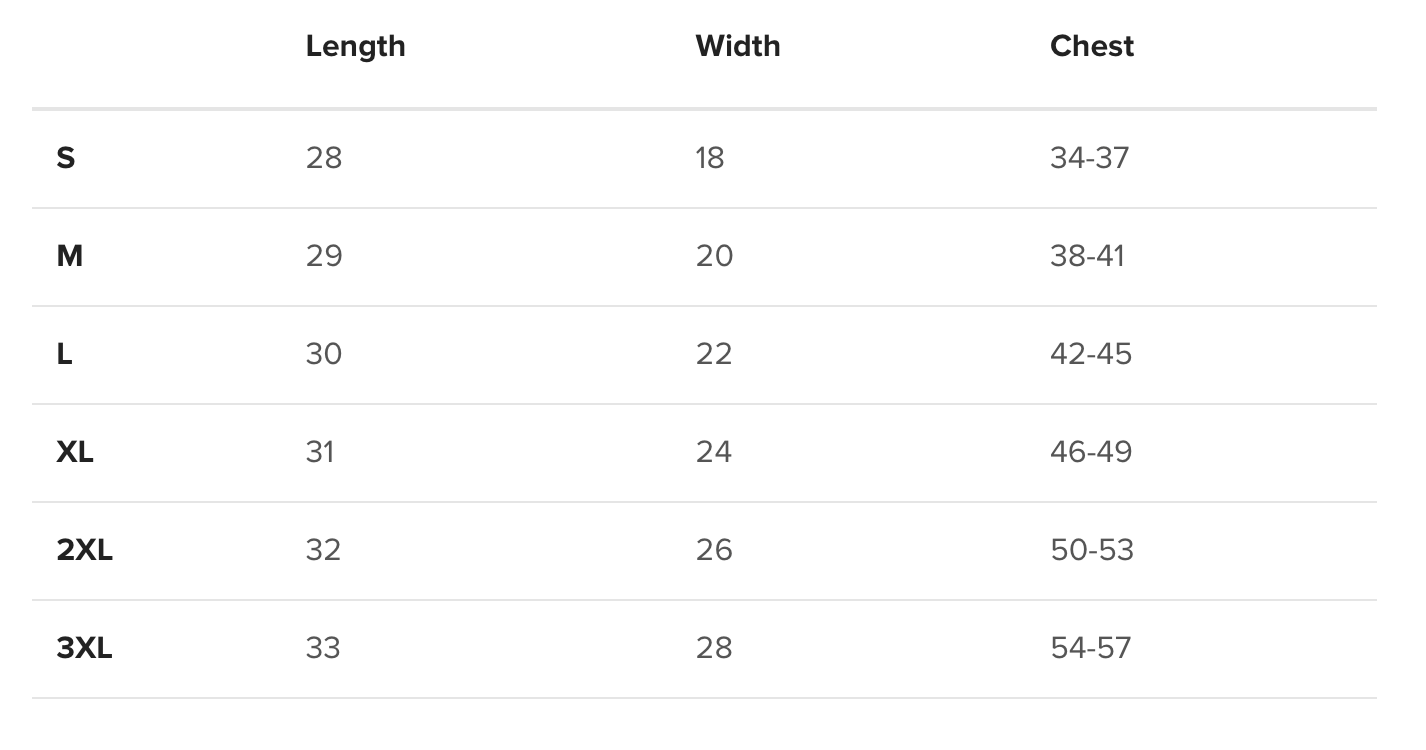Image resolution: width=1426 pixels, height=750 pixels.
Task: Click chest range 34-37
Action: 1089,158
